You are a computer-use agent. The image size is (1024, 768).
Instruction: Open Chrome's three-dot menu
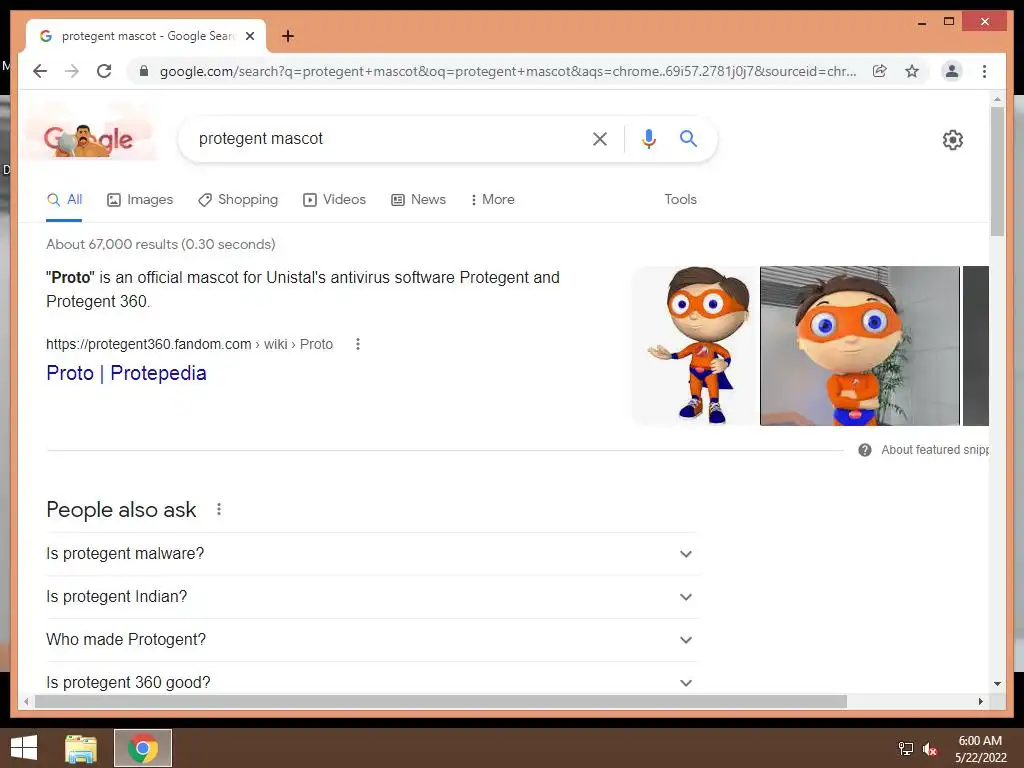984,71
